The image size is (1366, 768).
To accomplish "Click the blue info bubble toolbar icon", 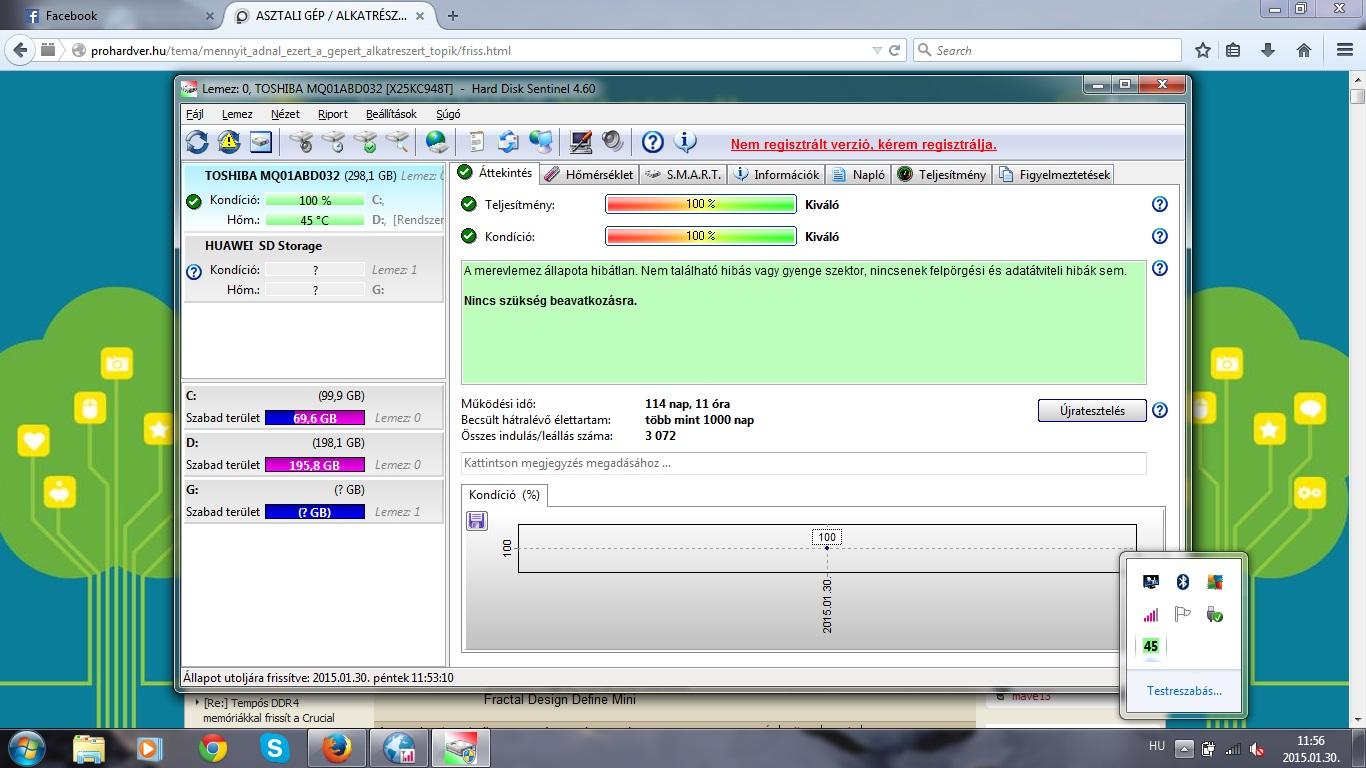I will [685, 142].
